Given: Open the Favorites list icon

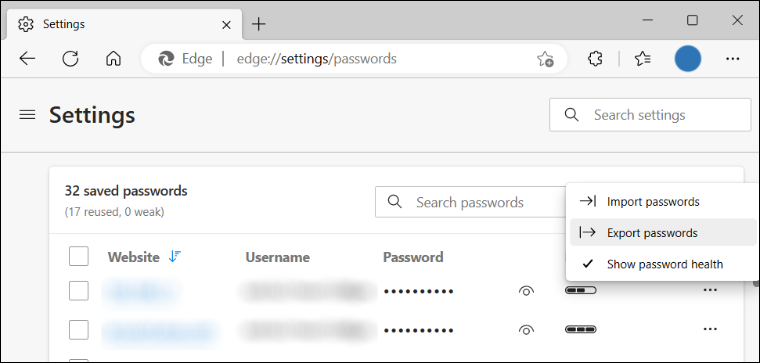Looking at the screenshot, I should coord(642,59).
